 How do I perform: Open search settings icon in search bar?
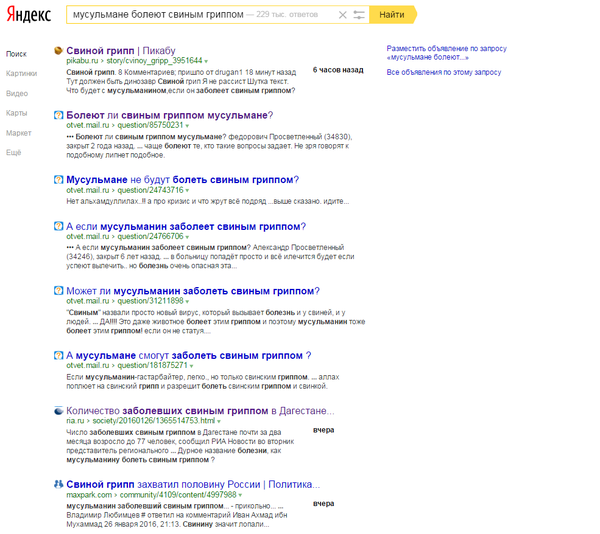point(358,15)
